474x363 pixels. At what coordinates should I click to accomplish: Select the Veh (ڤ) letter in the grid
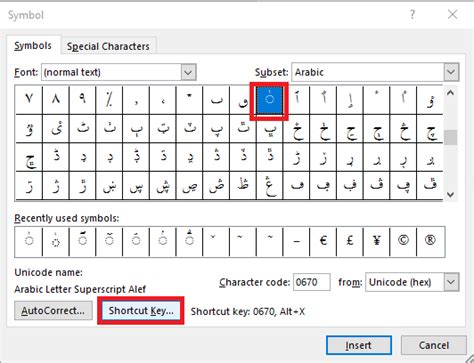pos(377,186)
